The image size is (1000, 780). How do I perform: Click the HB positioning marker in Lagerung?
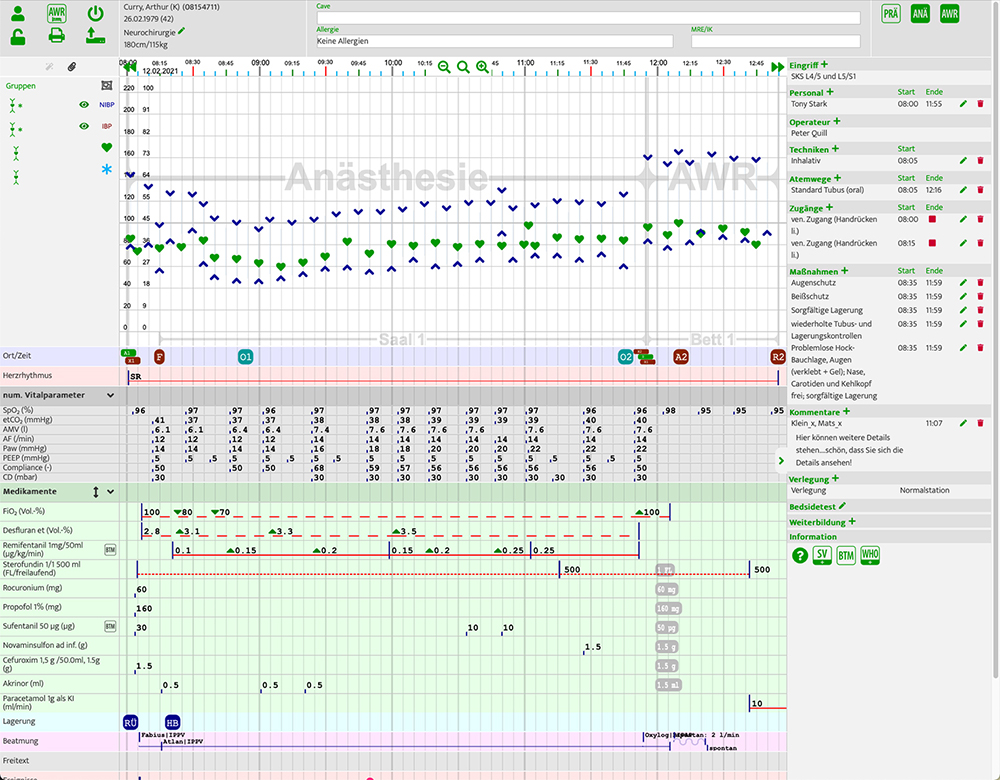pos(172,723)
